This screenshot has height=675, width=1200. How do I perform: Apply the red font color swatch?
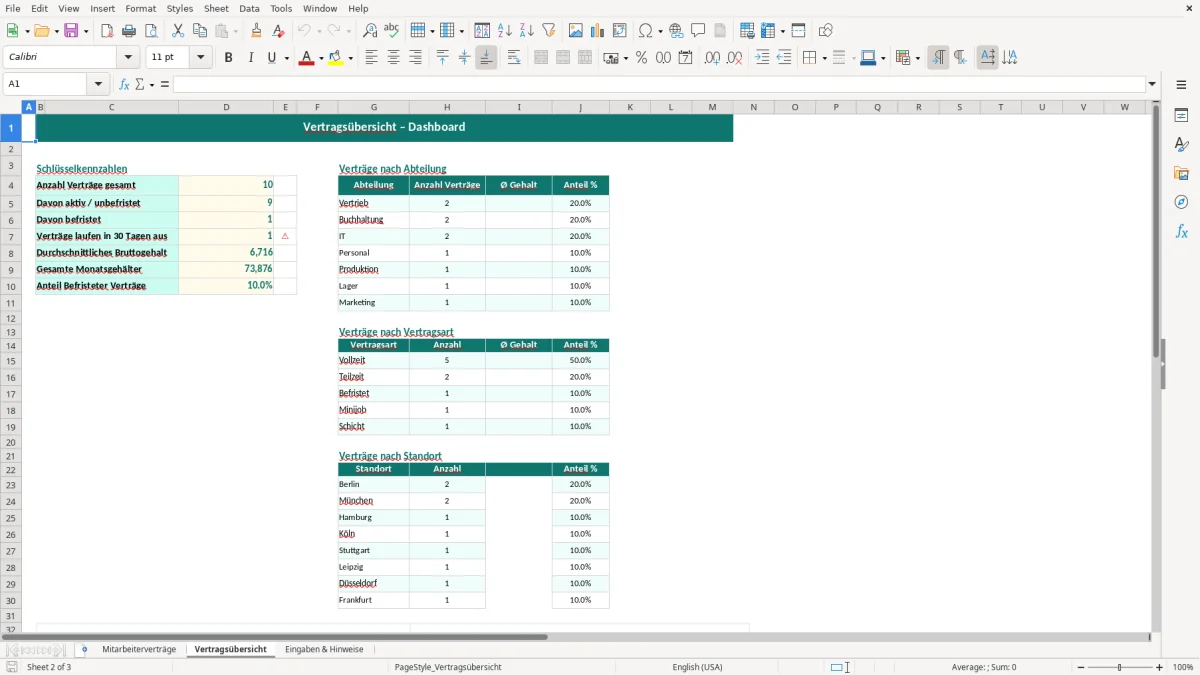coord(306,58)
